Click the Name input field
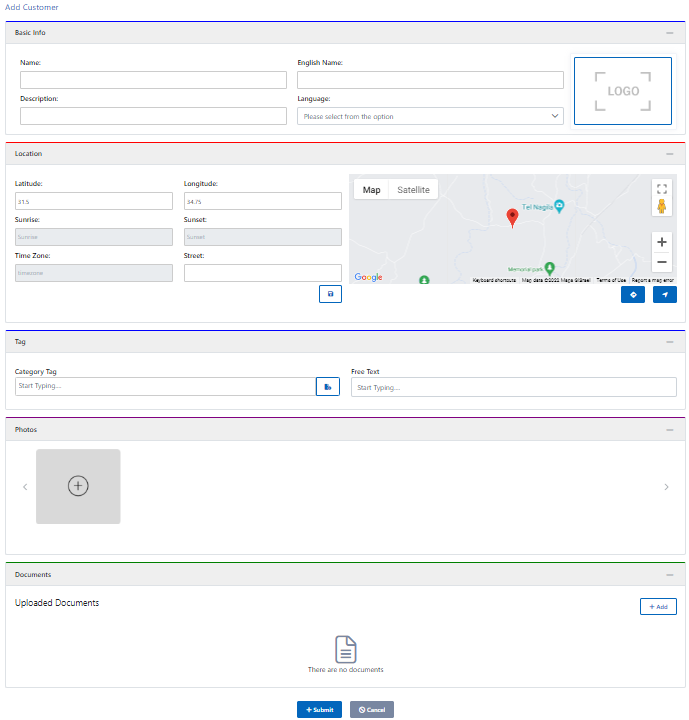 (153, 80)
